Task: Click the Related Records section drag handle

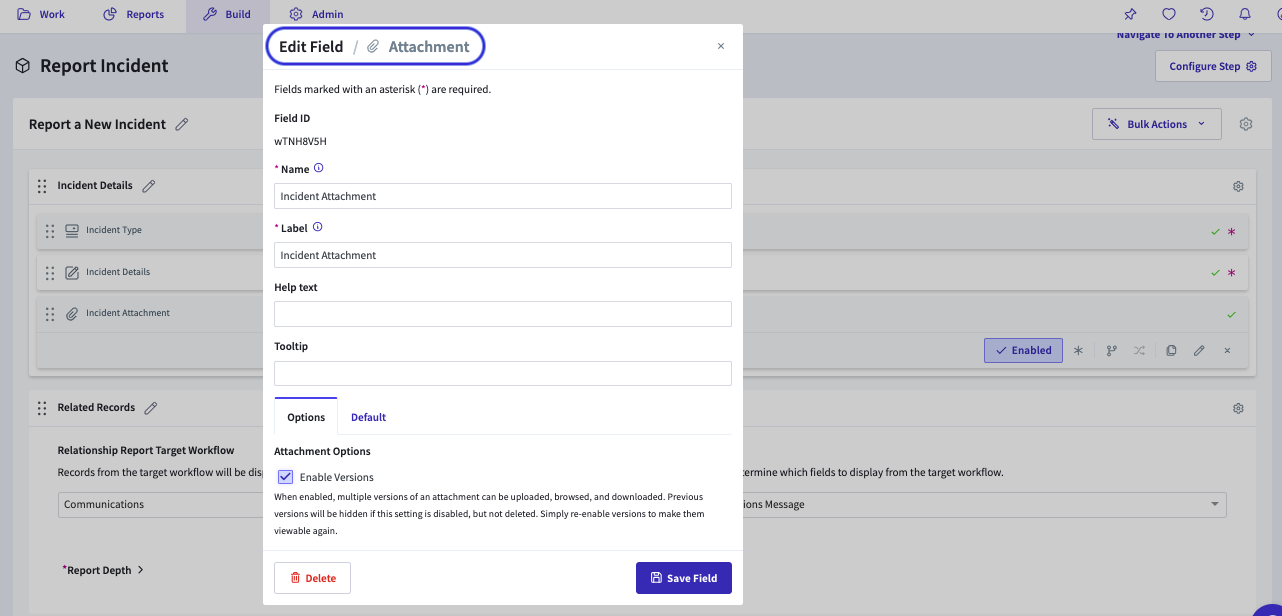Action: [x=42, y=408]
